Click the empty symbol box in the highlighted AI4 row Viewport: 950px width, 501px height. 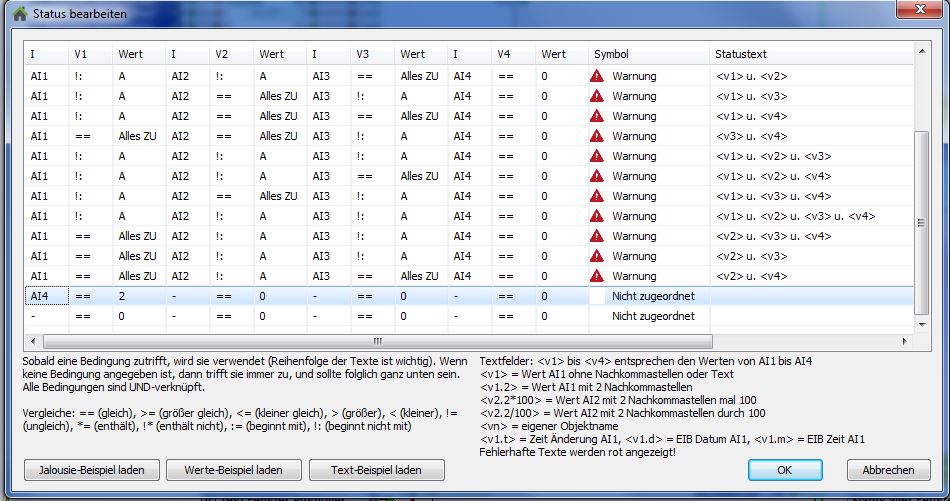[597, 296]
